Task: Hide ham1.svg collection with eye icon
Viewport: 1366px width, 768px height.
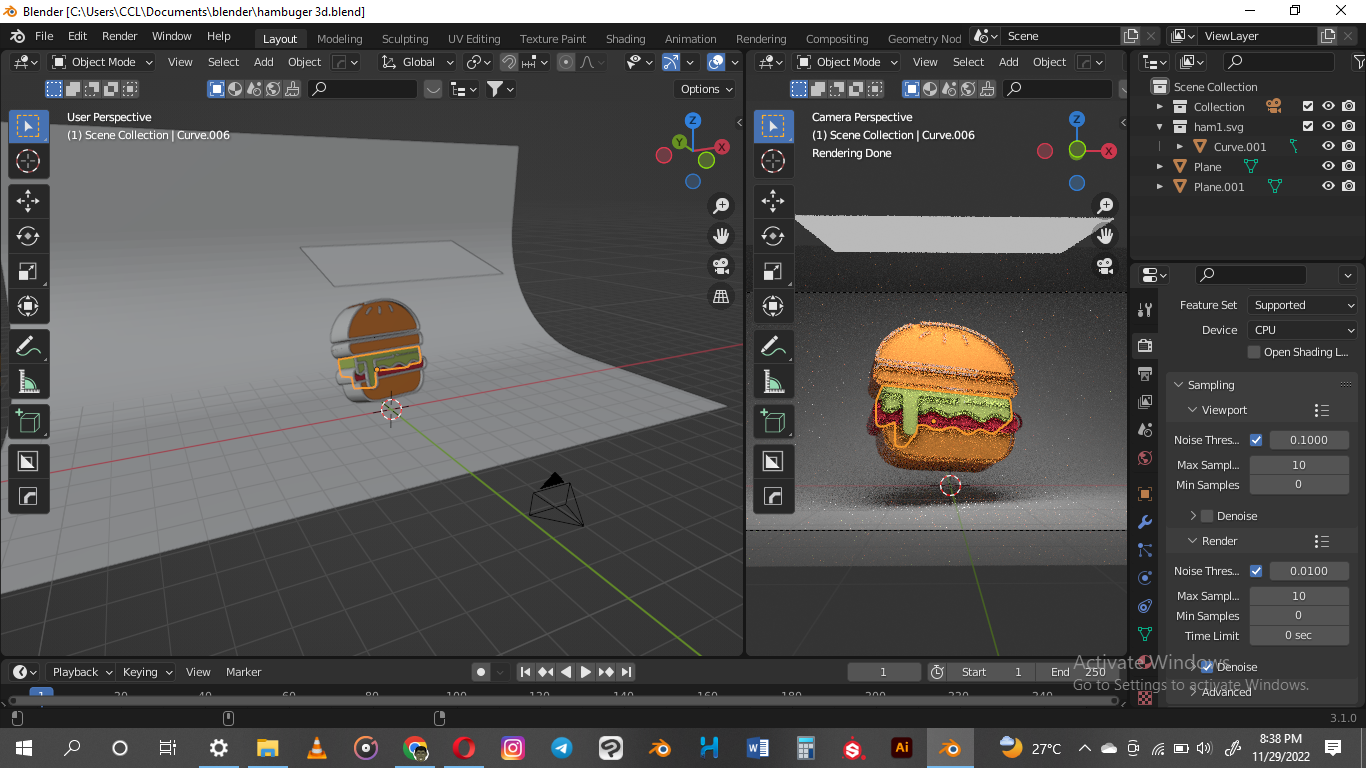Action: (x=1329, y=127)
